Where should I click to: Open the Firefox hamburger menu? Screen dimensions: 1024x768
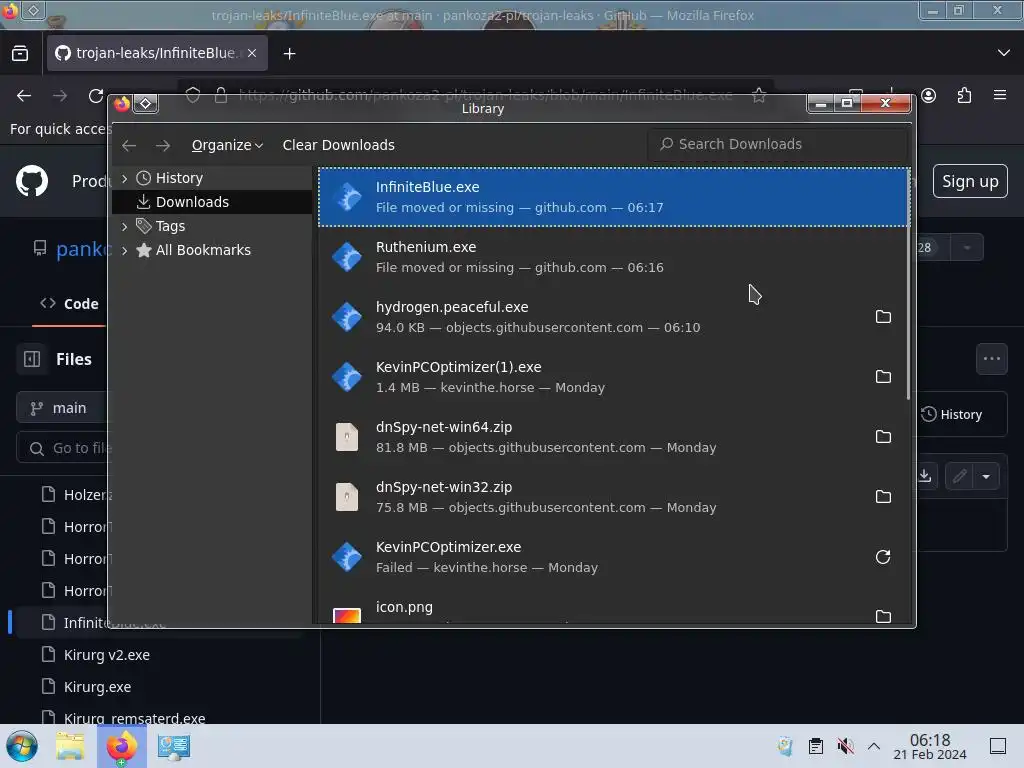tap(1000, 95)
